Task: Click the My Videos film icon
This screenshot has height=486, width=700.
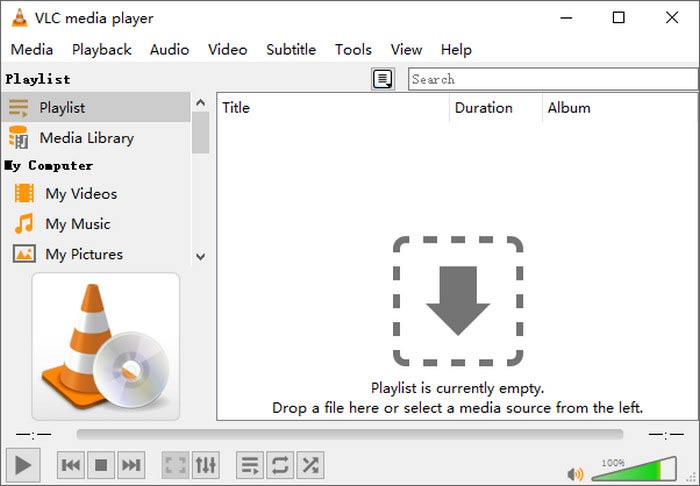Action: [24, 193]
